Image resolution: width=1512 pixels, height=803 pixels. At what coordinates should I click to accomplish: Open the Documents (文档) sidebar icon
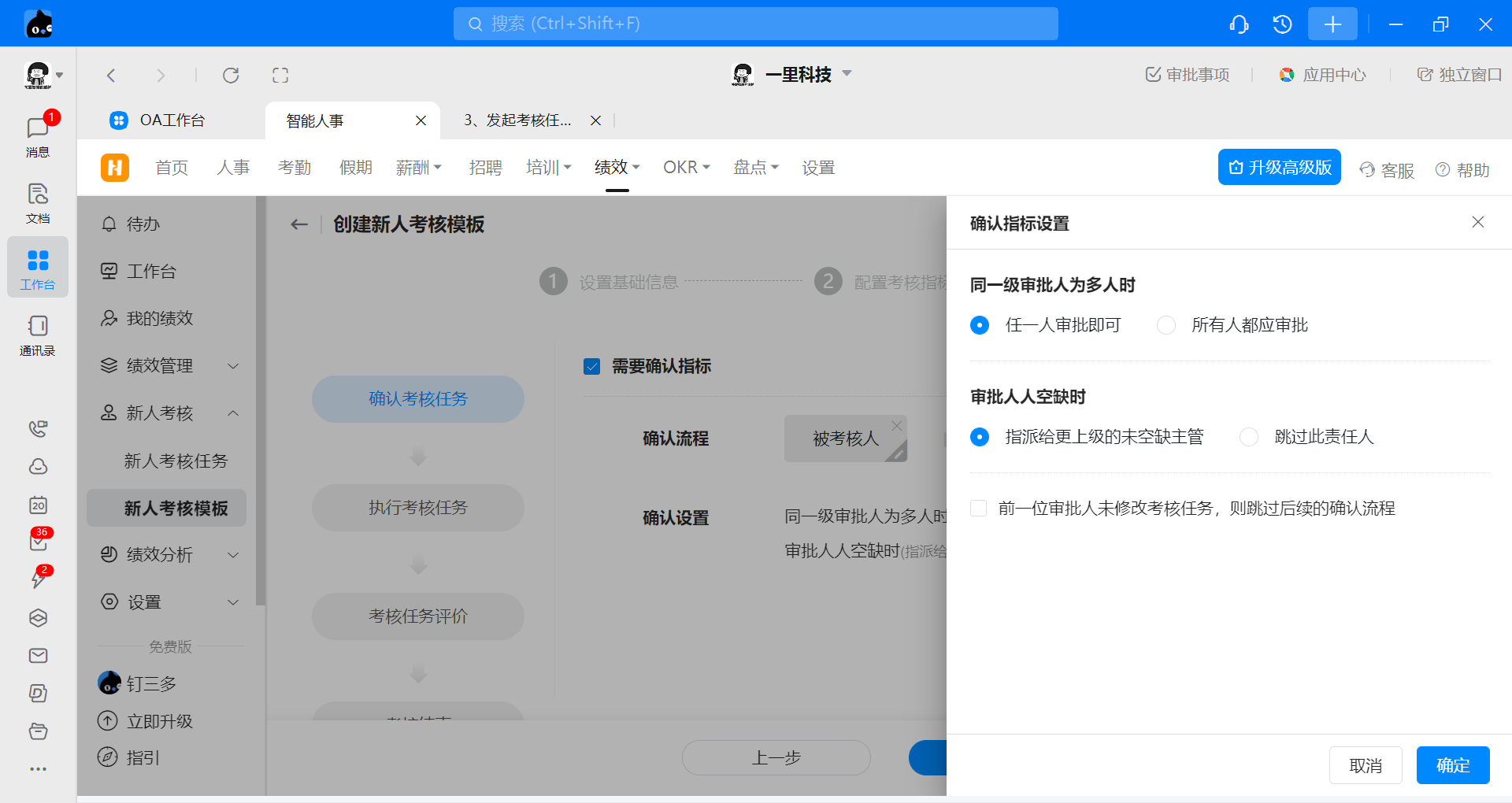coord(37,202)
